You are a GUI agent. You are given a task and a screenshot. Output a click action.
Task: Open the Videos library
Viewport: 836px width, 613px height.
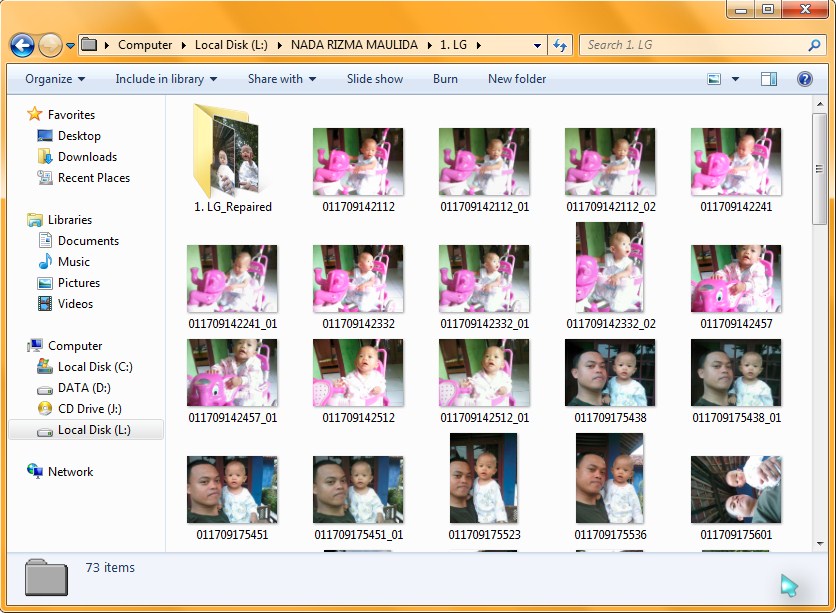point(75,304)
